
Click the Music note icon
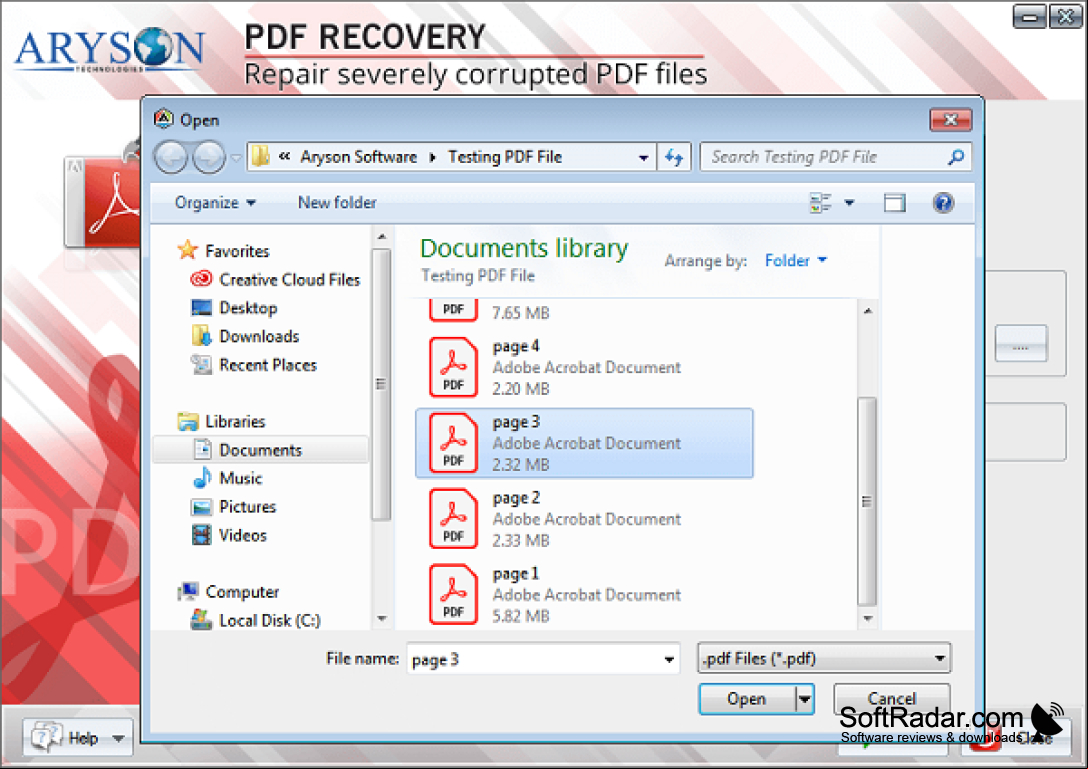(x=202, y=478)
